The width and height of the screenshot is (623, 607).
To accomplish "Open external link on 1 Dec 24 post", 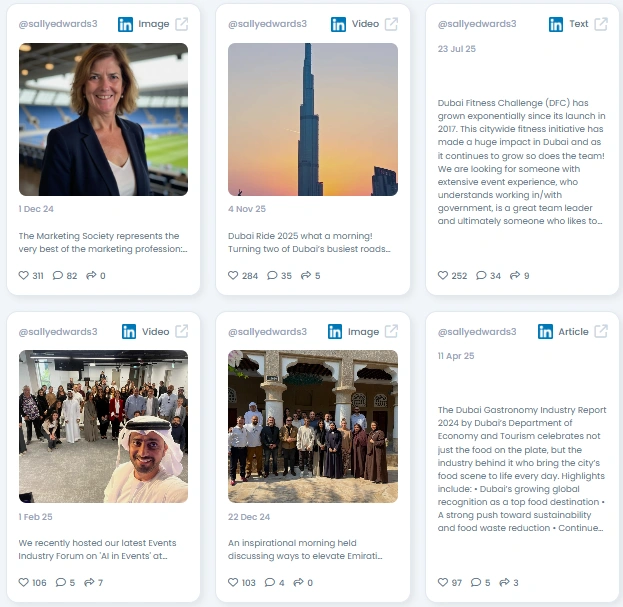I will [182, 24].
